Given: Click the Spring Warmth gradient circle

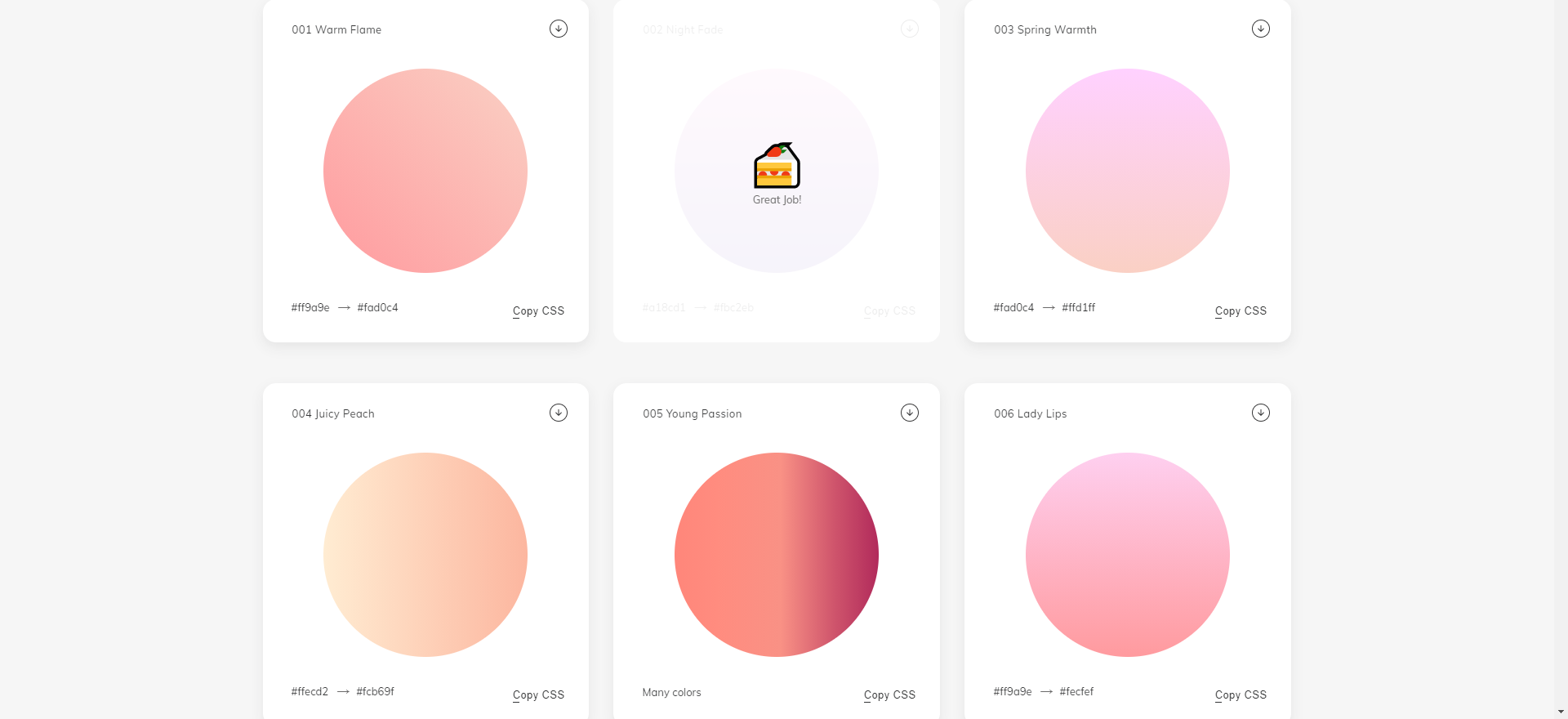Looking at the screenshot, I should point(1128,171).
